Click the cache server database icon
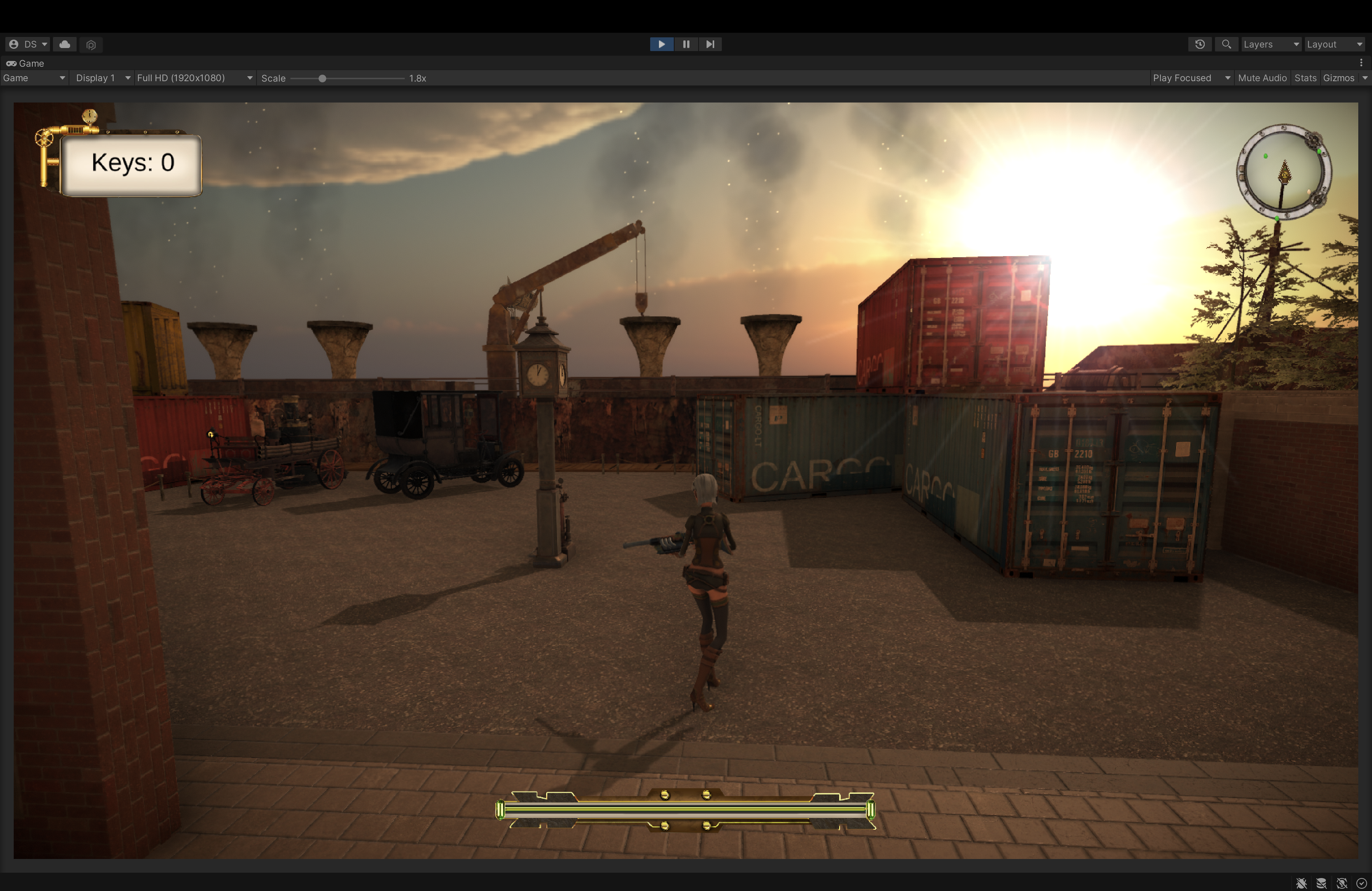 pyautogui.click(x=1321, y=883)
